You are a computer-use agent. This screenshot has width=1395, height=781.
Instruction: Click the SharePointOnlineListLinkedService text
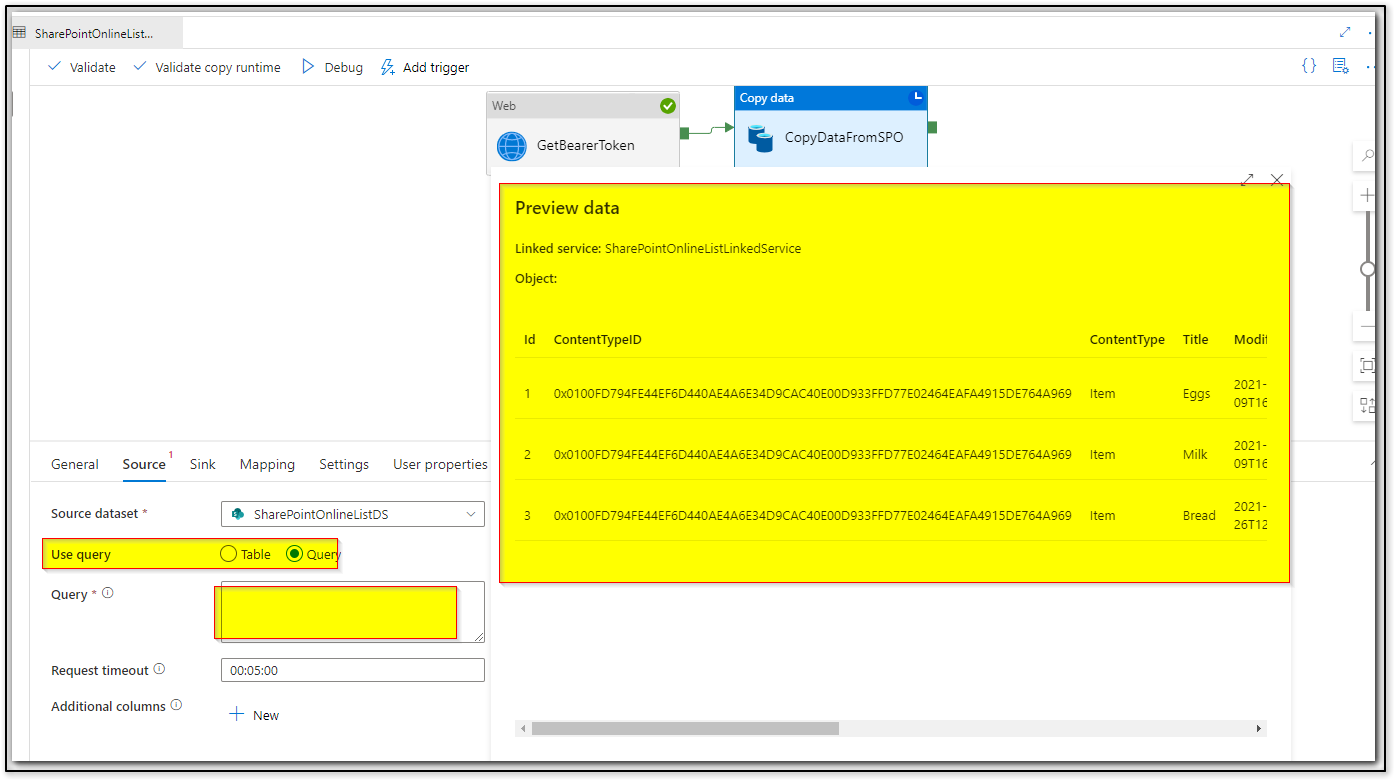tap(703, 248)
